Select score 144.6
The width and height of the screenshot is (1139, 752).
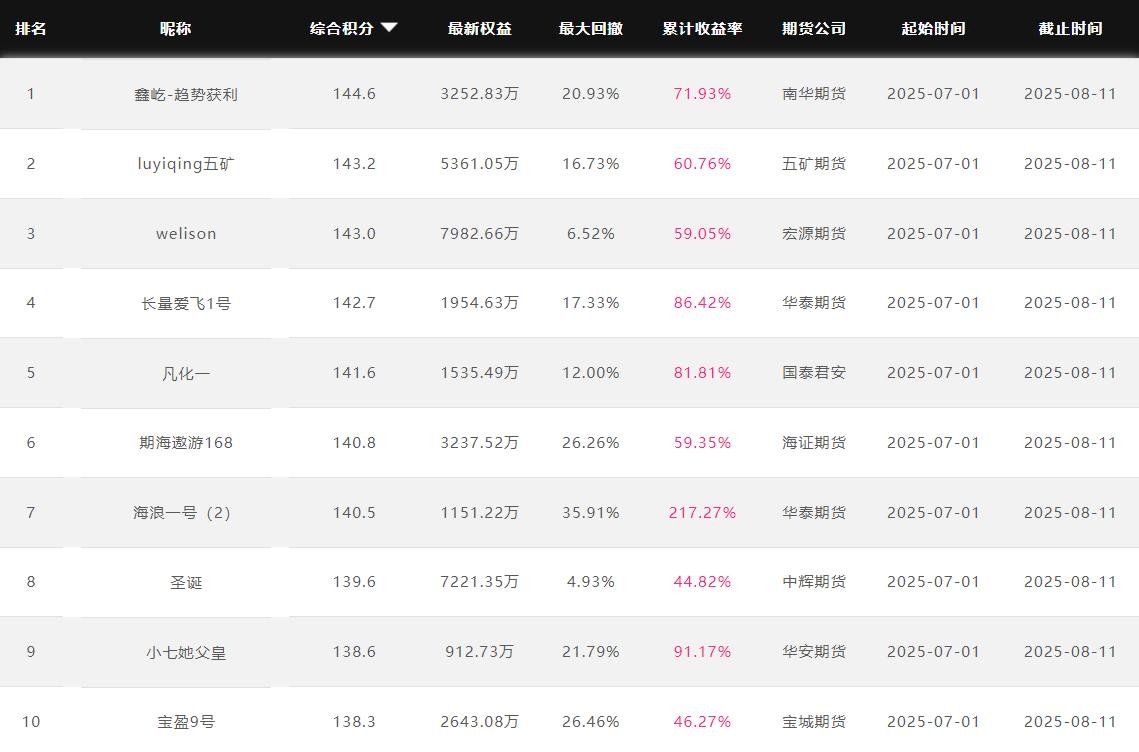[x=354, y=94]
